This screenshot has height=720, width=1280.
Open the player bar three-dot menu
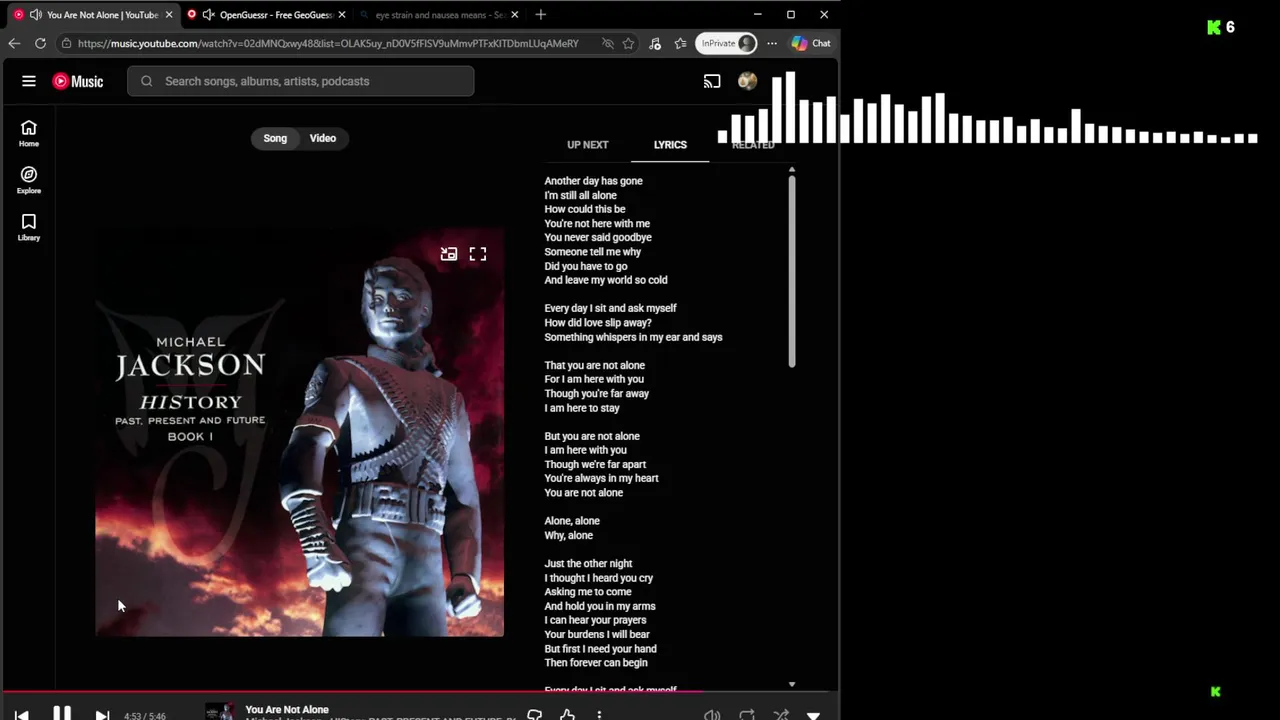pos(599,715)
